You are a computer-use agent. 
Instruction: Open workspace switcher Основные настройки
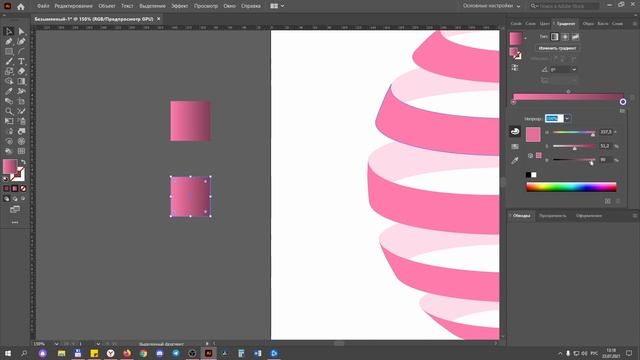pyautogui.click(x=491, y=6)
